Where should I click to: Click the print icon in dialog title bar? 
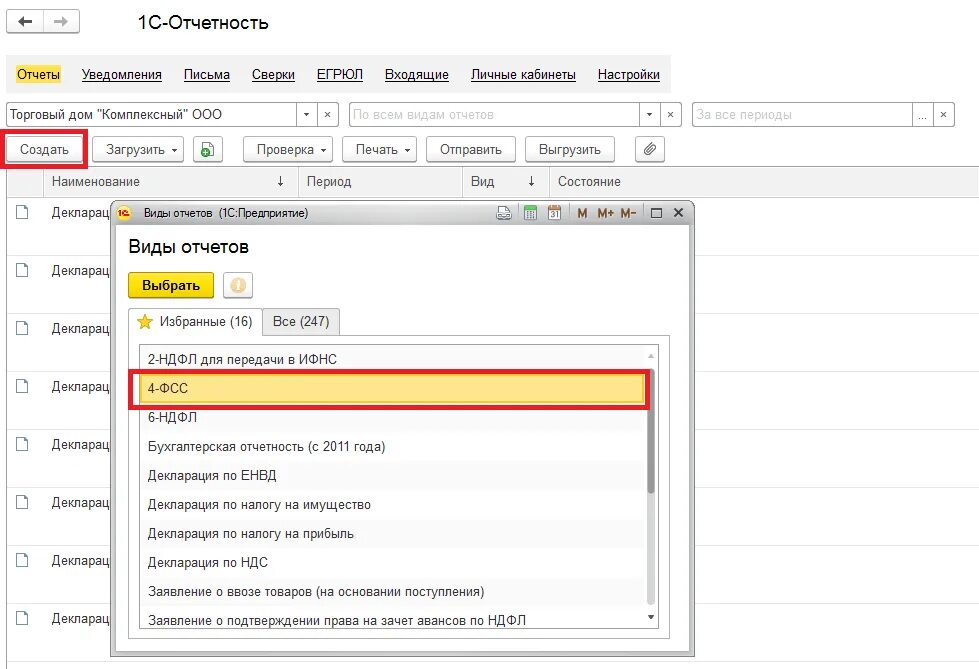504,213
